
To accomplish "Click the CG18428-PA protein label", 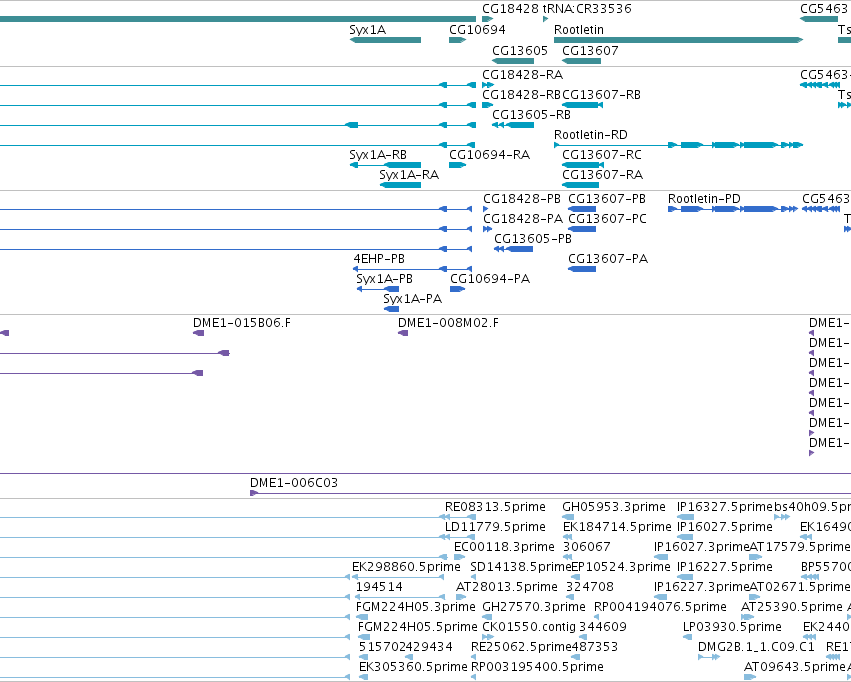I will pyautogui.click(x=523, y=219).
